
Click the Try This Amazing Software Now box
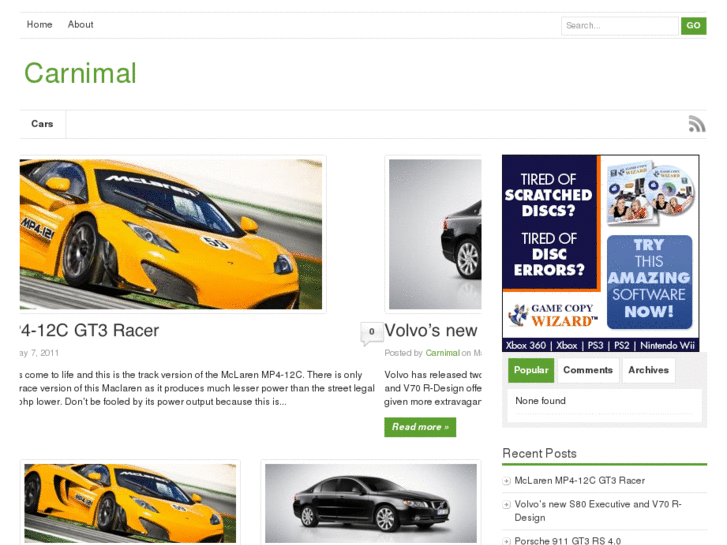click(x=650, y=282)
